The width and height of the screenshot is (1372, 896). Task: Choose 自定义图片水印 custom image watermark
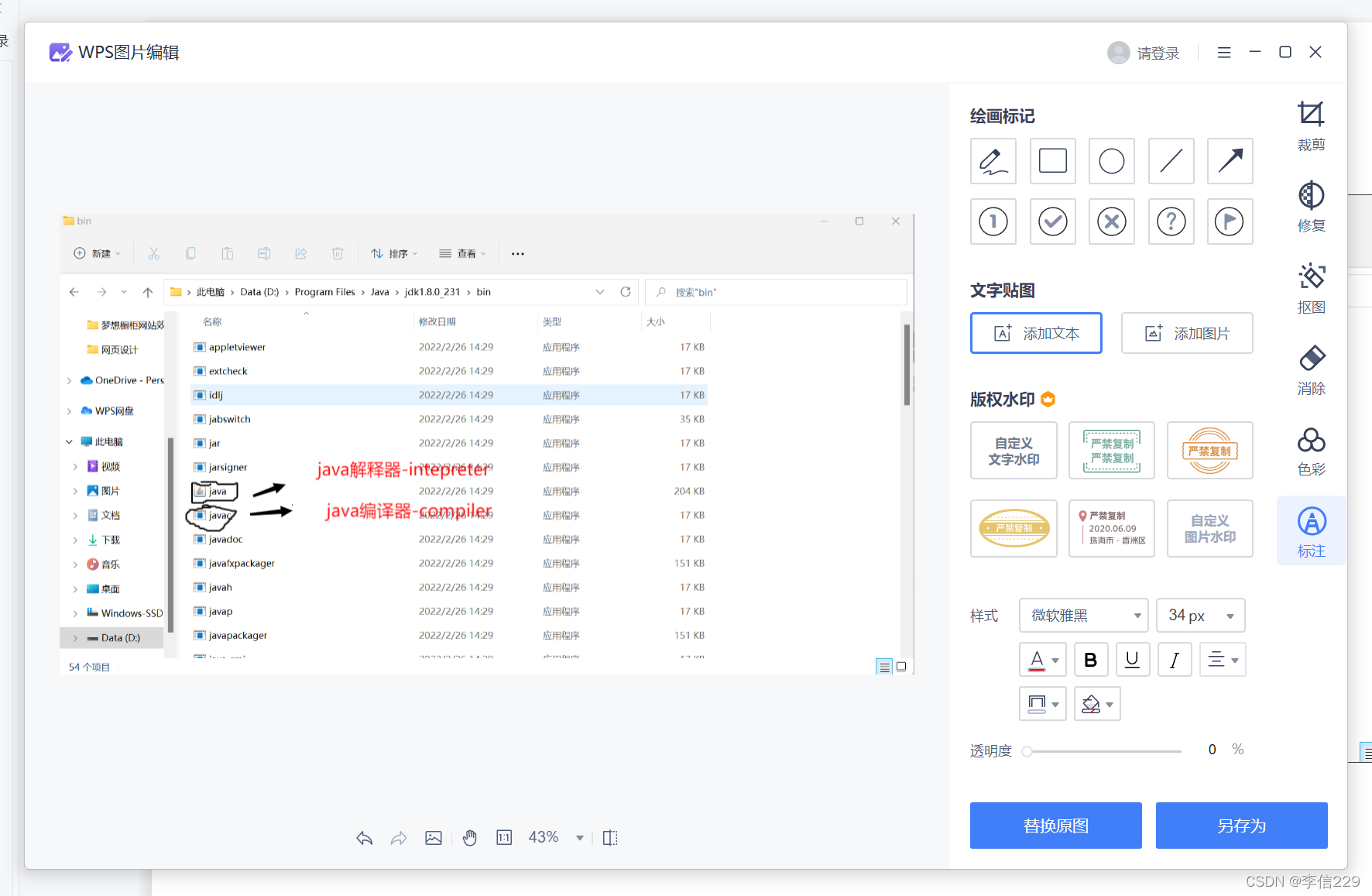(x=1209, y=528)
